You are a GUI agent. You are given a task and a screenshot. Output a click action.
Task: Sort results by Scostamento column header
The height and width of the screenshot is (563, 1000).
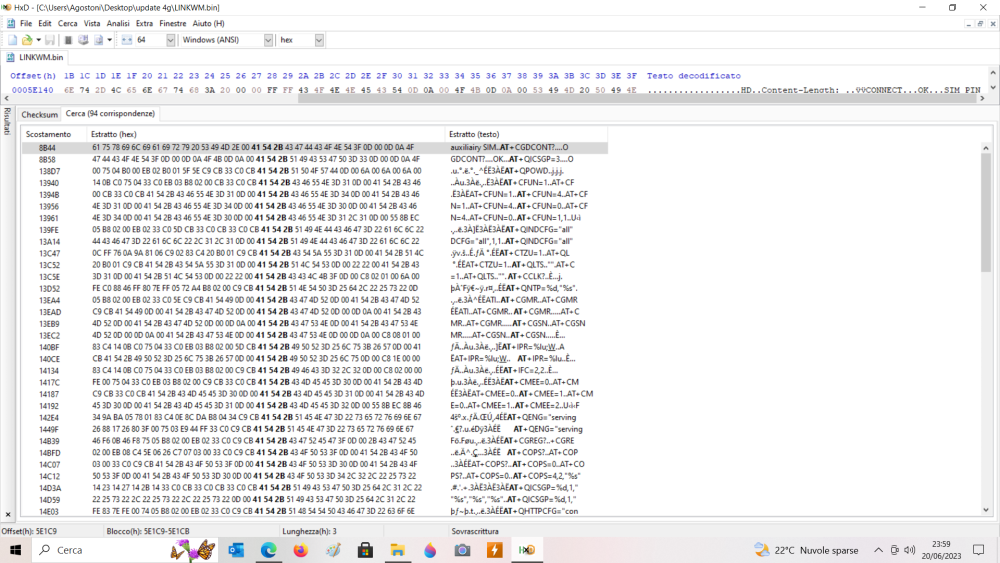pos(49,134)
